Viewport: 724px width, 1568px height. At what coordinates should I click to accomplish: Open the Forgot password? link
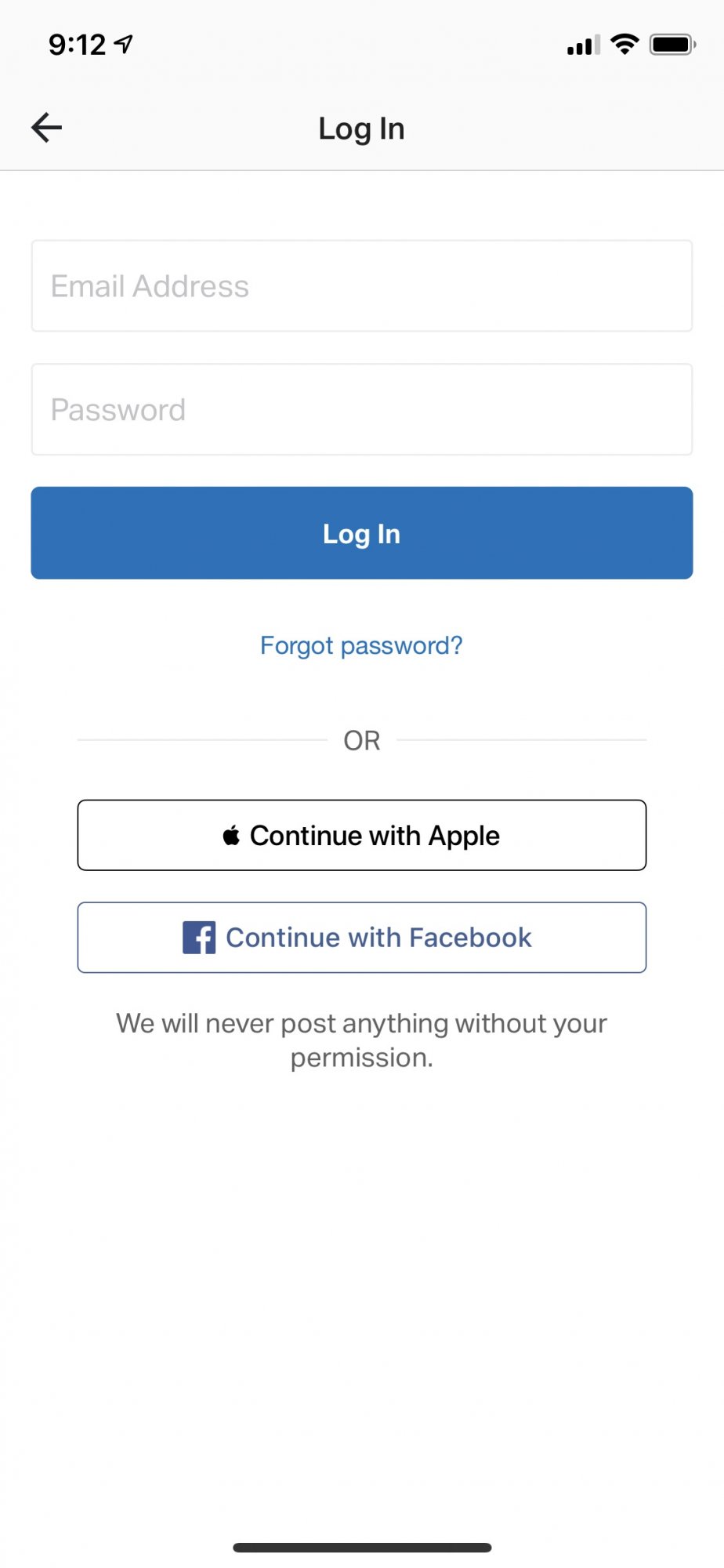point(361,645)
